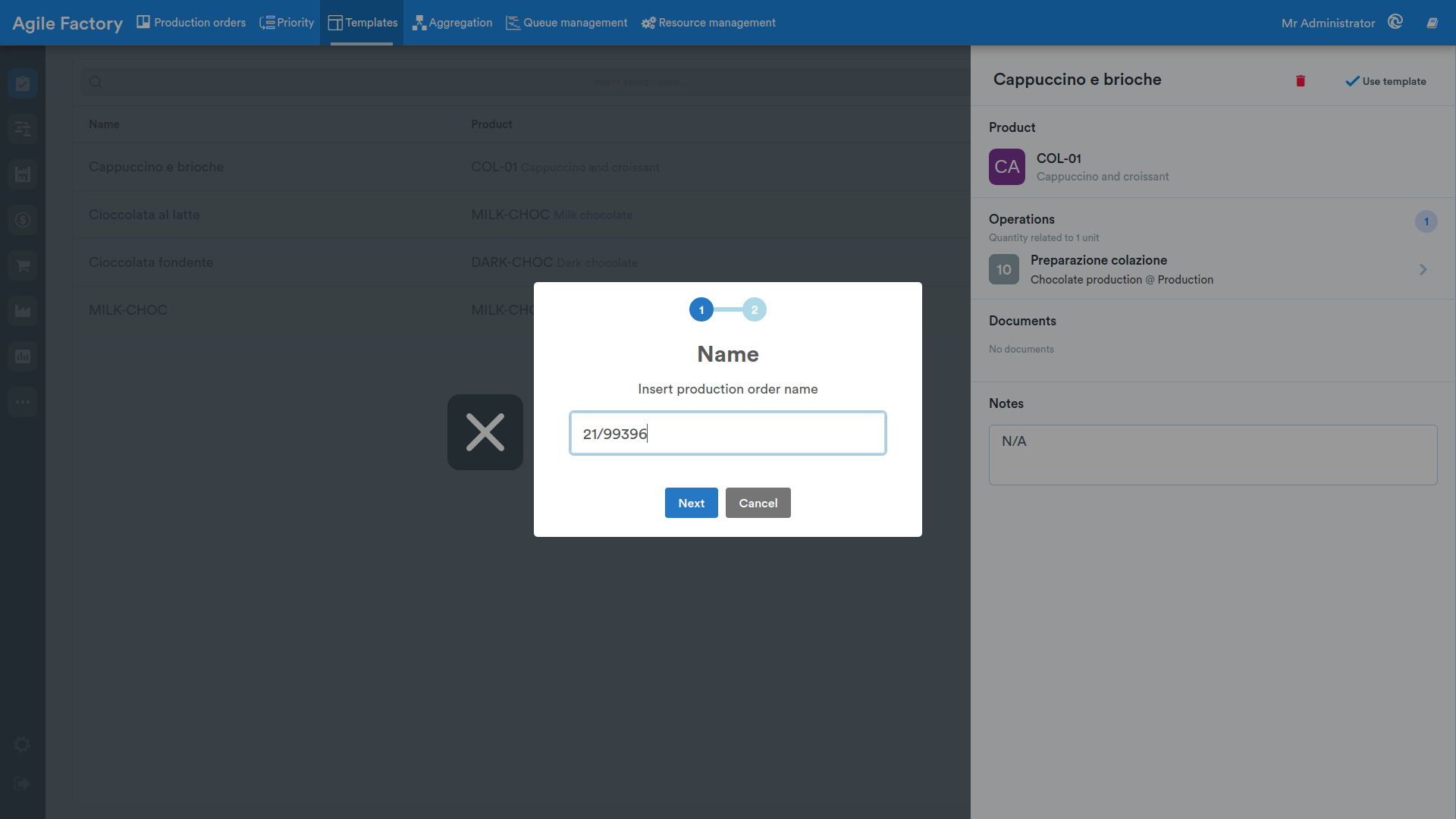The image size is (1456, 819).
Task: Open more options dots in left sidebar
Action: 23,402
